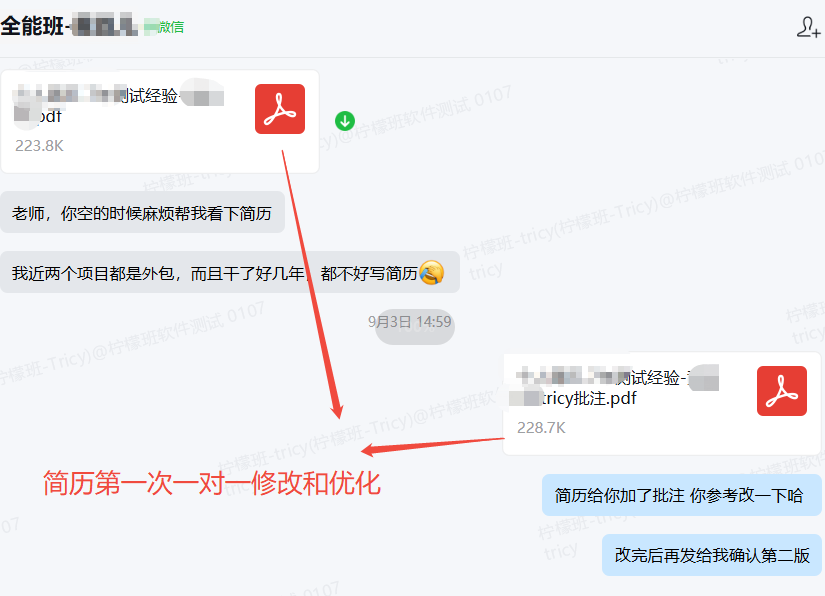Click the 9月3日 14:59 timestamp
Image resolution: width=825 pixels, height=596 pixels.
pyautogui.click(x=409, y=322)
